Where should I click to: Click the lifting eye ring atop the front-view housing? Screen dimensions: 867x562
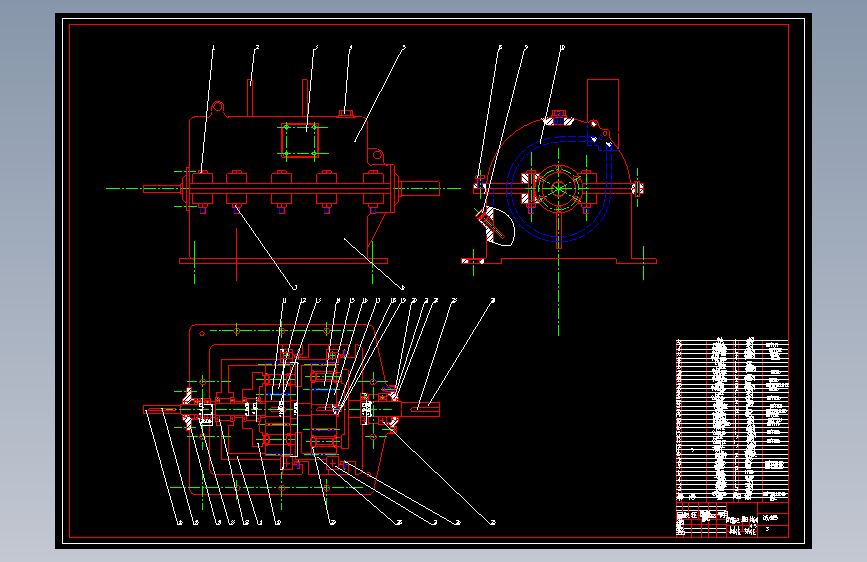(217, 107)
